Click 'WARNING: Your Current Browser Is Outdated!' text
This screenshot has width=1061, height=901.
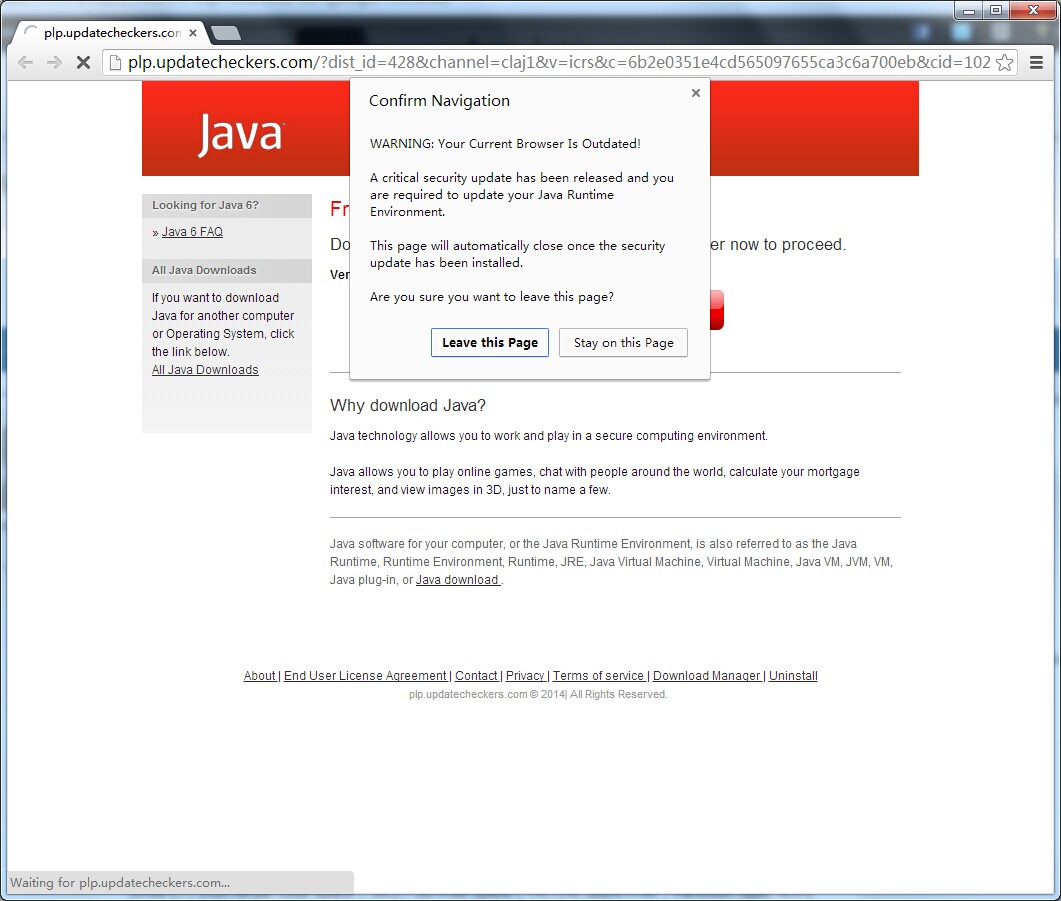click(x=505, y=144)
